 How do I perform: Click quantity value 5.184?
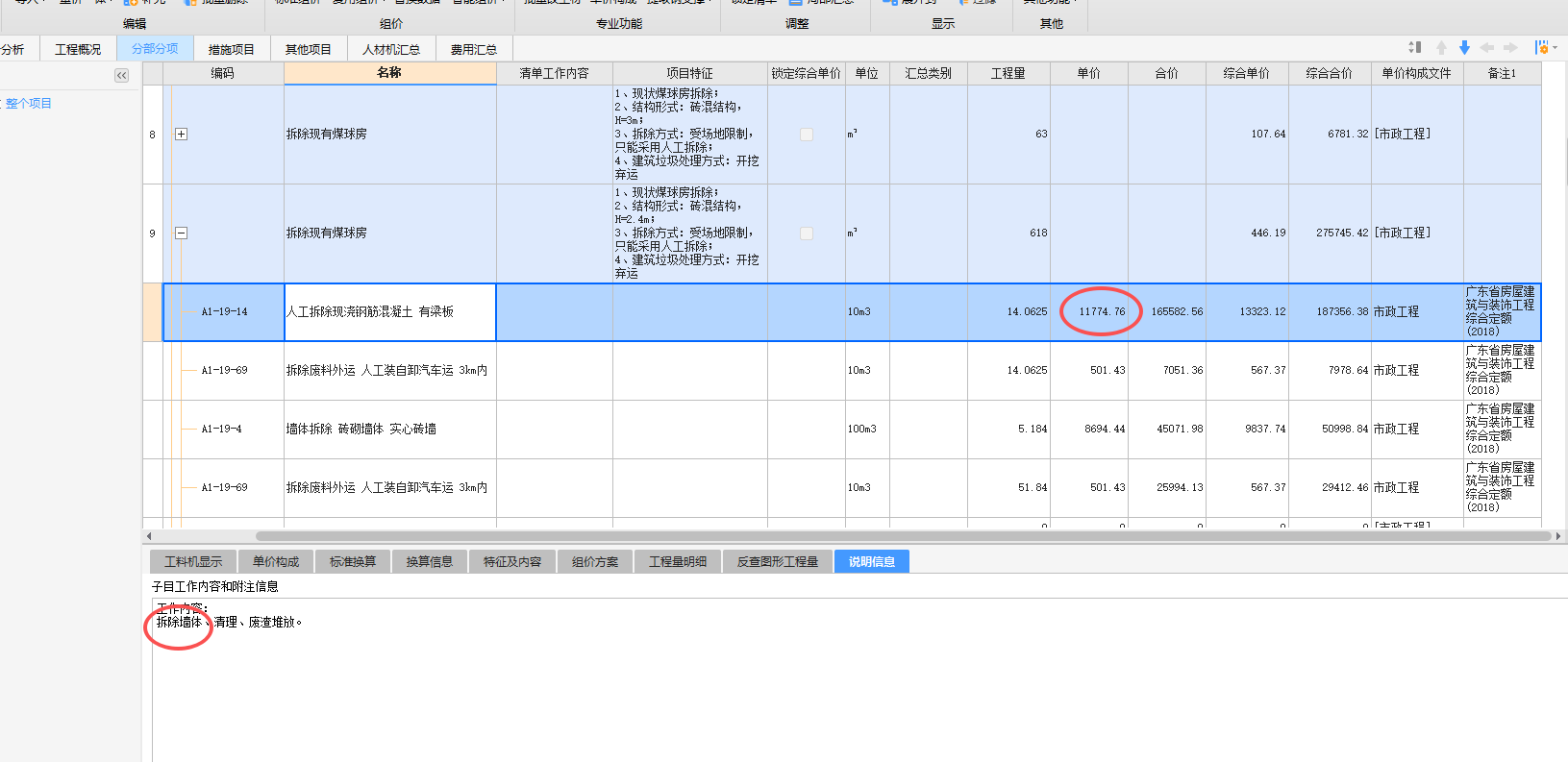[x=1033, y=430]
